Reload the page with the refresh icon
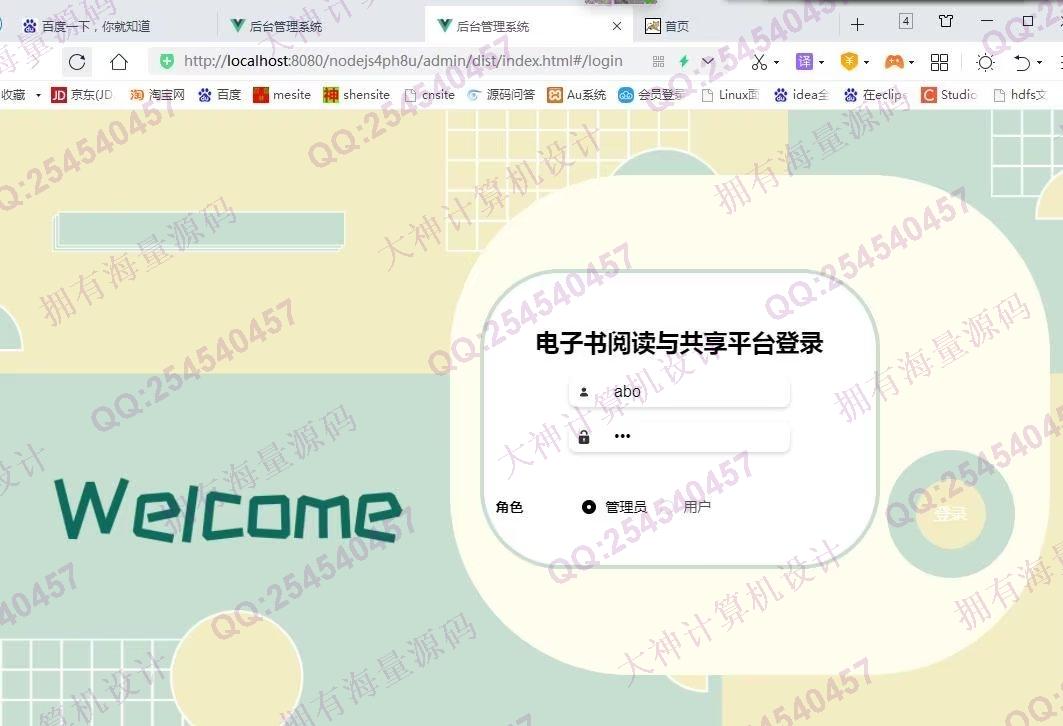This screenshot has width=1063, height=726. coord(77,62)
